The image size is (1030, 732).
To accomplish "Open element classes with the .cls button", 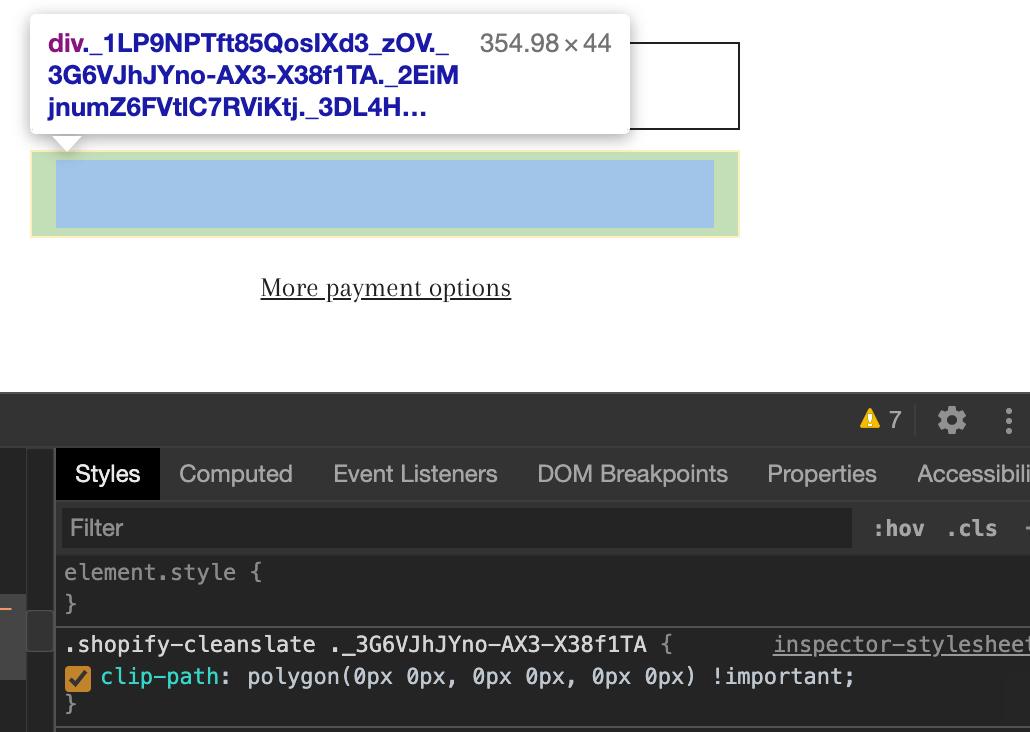I will 970,528.
